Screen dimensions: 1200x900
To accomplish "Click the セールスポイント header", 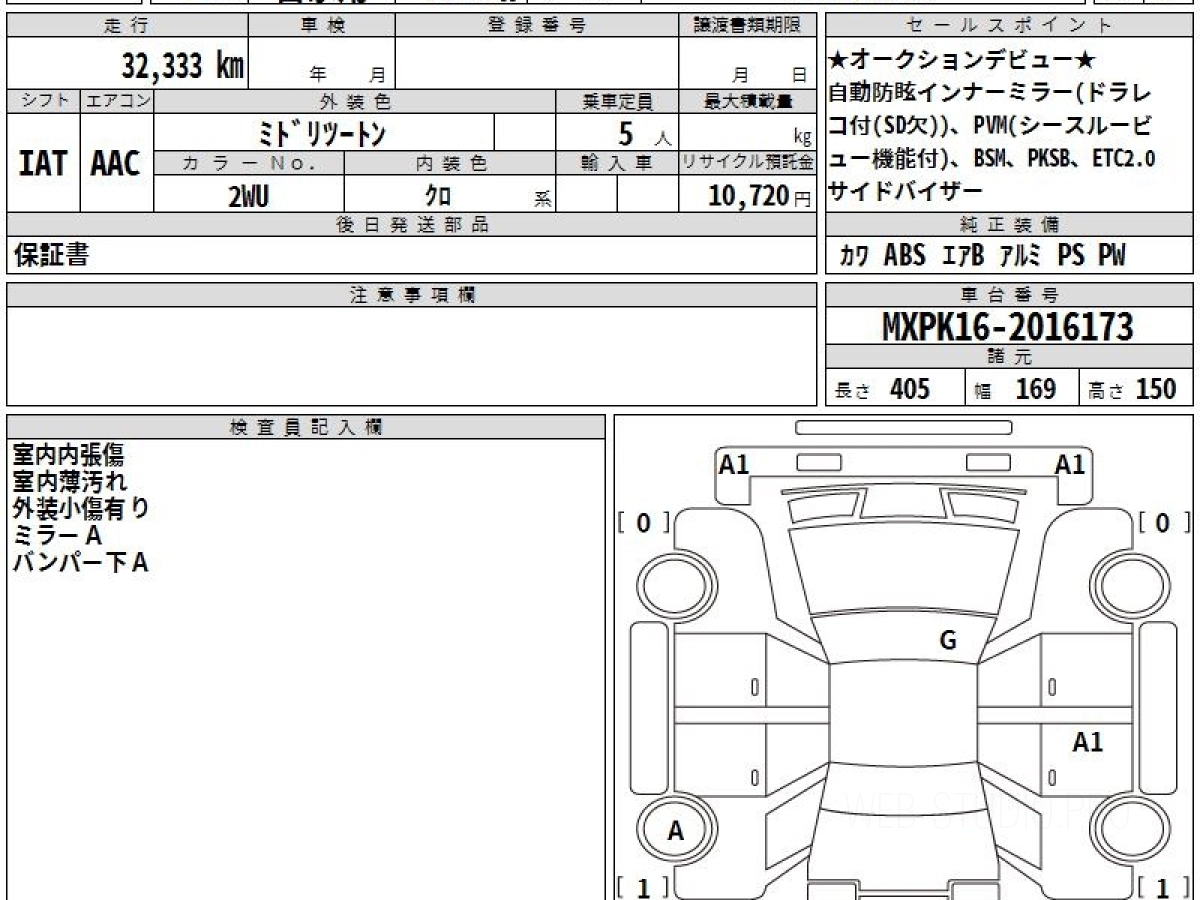I will [x=1010, y=26].
